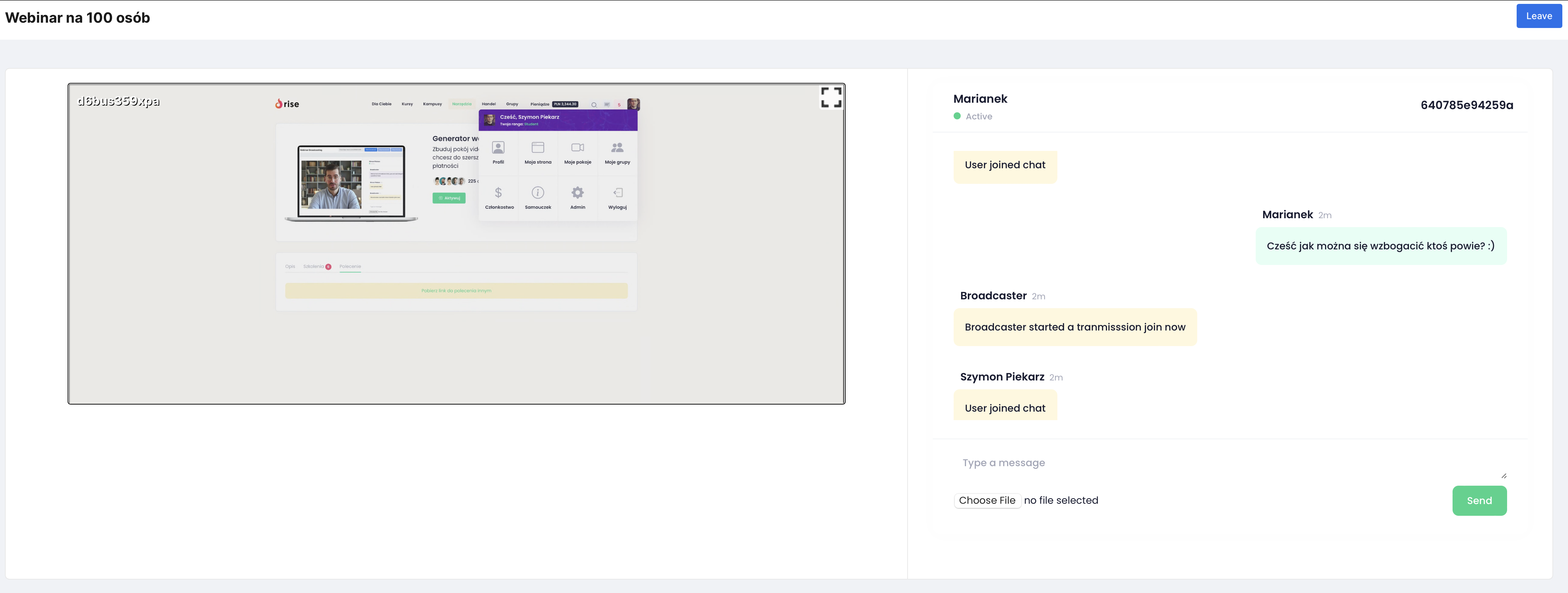Click the search magnifier in rise header
1568x593 pixels.
tap(593, 105)
